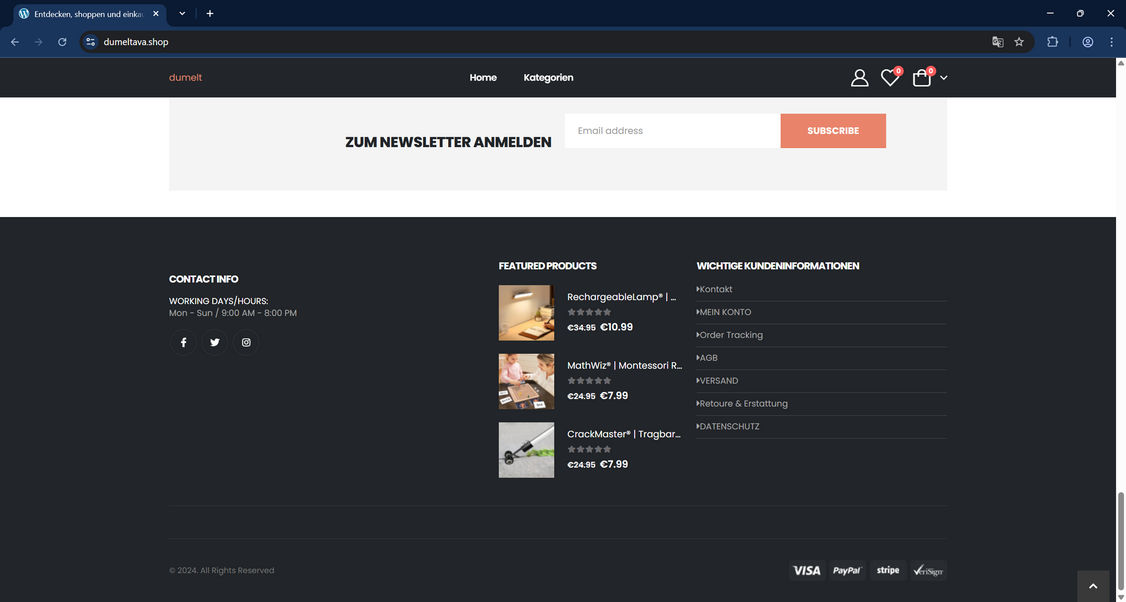
Task: Click the PayPal payment icon
Action: (x=848, y=570)
